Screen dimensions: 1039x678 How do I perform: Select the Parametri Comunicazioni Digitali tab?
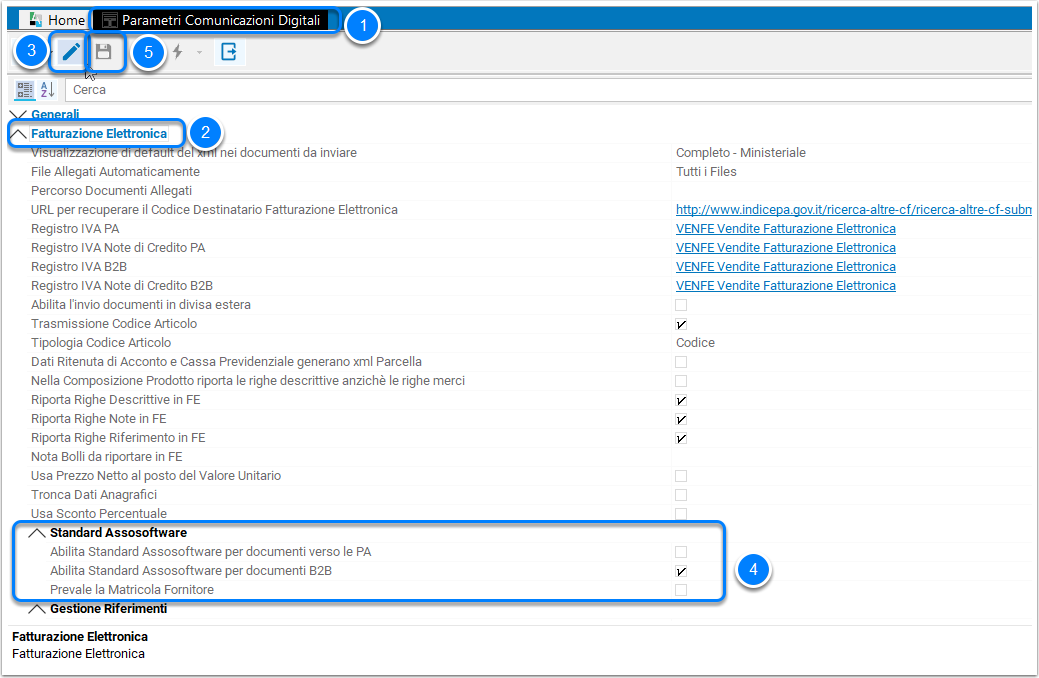212,20
